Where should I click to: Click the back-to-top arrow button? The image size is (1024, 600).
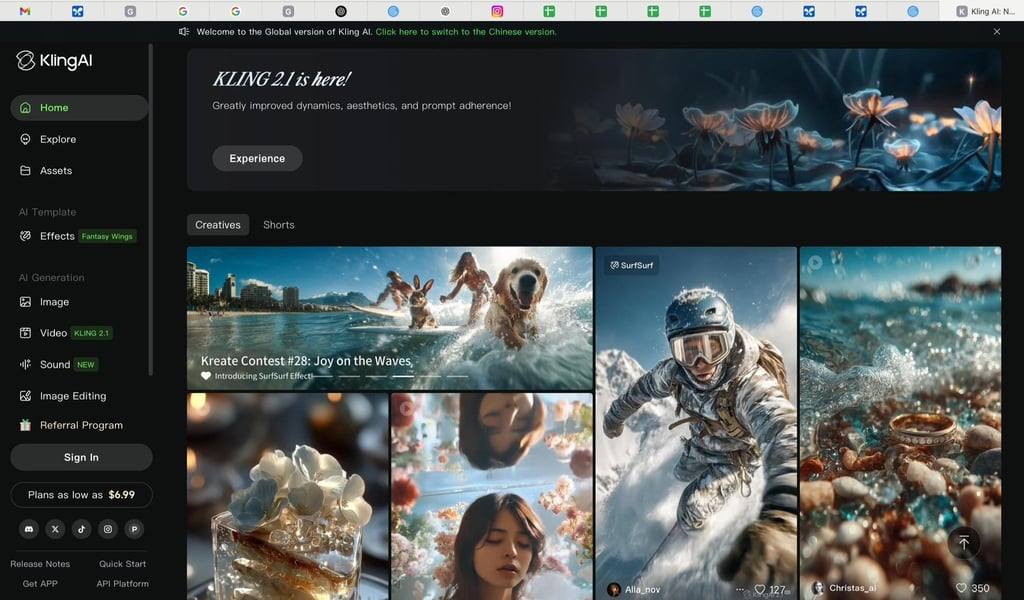[964, 542]
